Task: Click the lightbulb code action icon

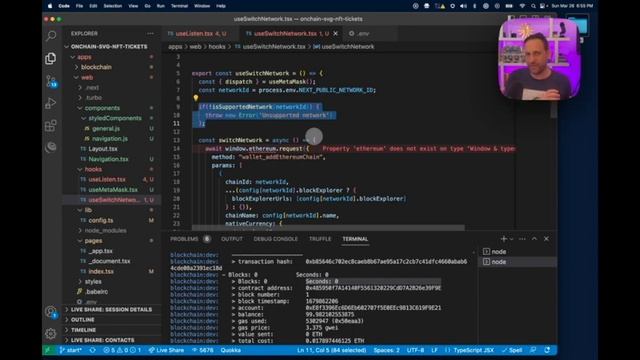Action: 196,98
